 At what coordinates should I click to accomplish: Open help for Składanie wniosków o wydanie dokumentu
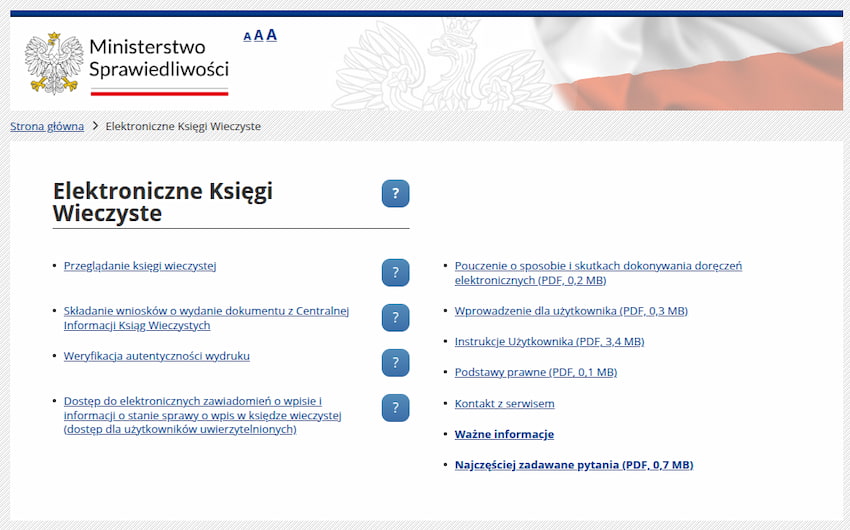click(x=395, y=318)
